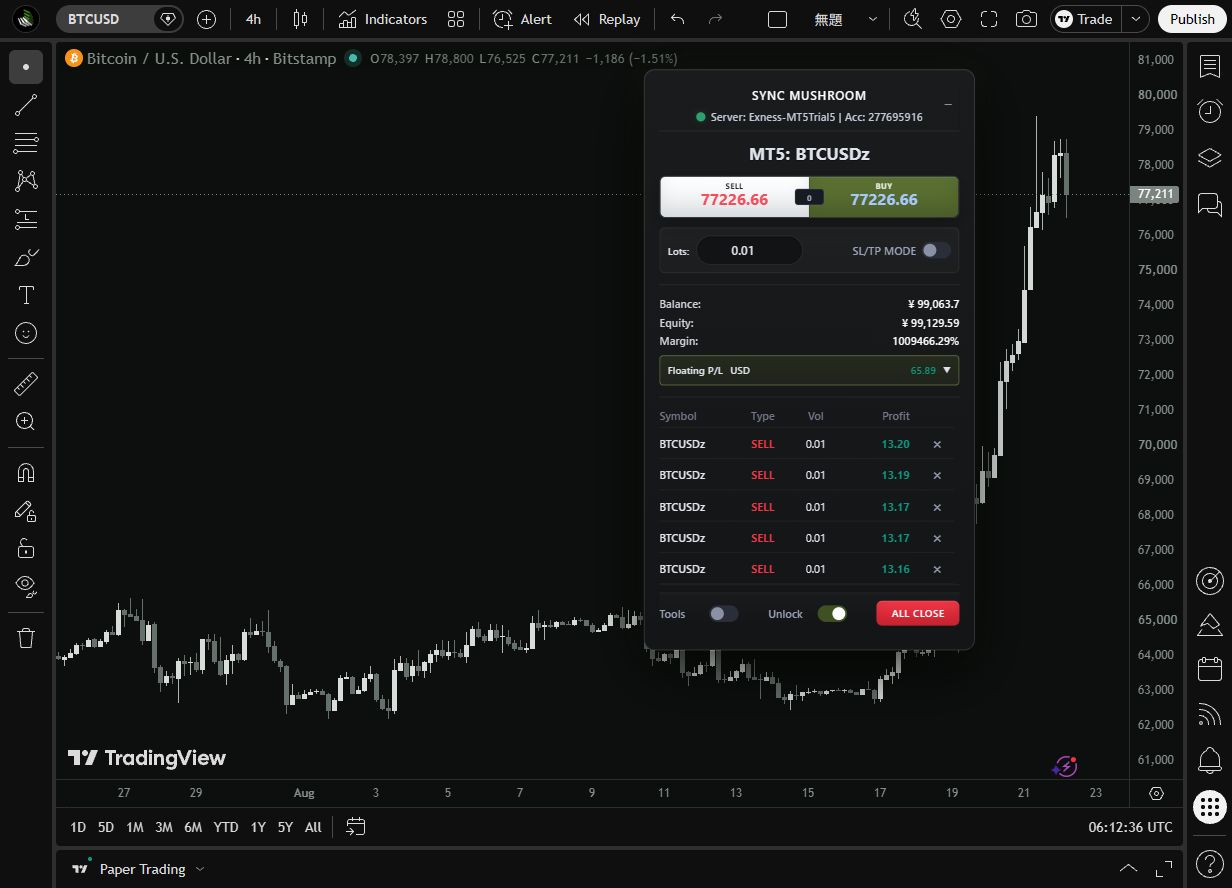This screenshot has height=888, width=1232.
Task: Select the 1D date range
Action: (x=78, y=827)
